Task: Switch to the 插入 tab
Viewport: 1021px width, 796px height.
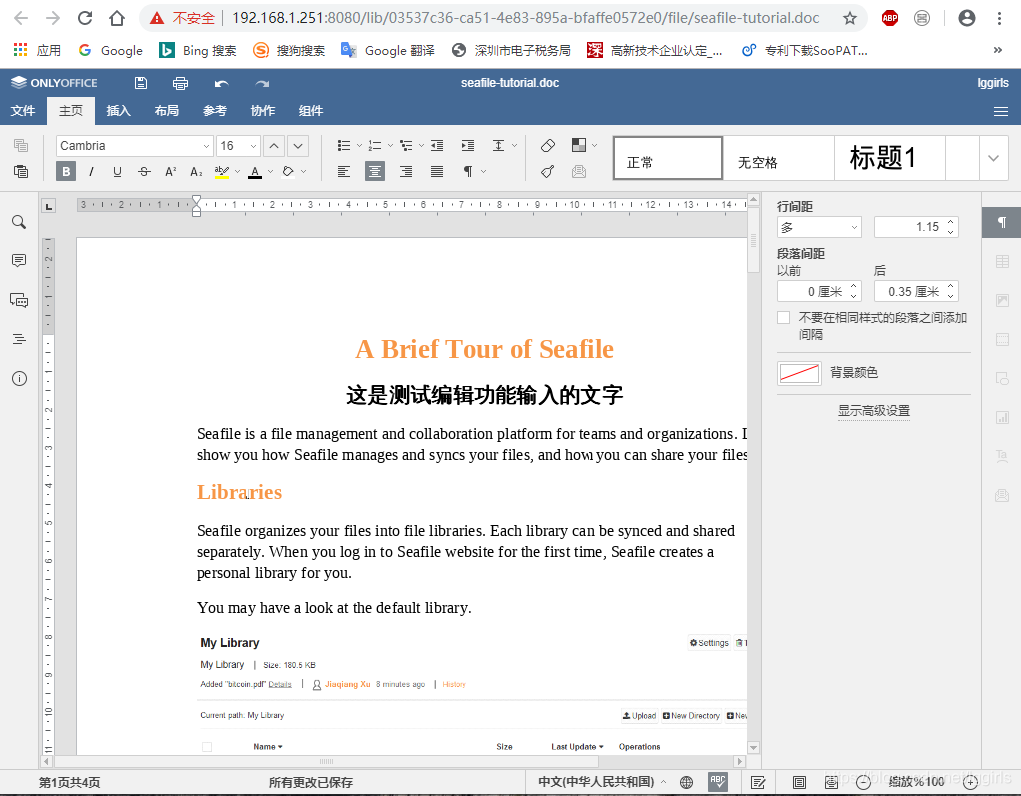Action: [119, 111]
